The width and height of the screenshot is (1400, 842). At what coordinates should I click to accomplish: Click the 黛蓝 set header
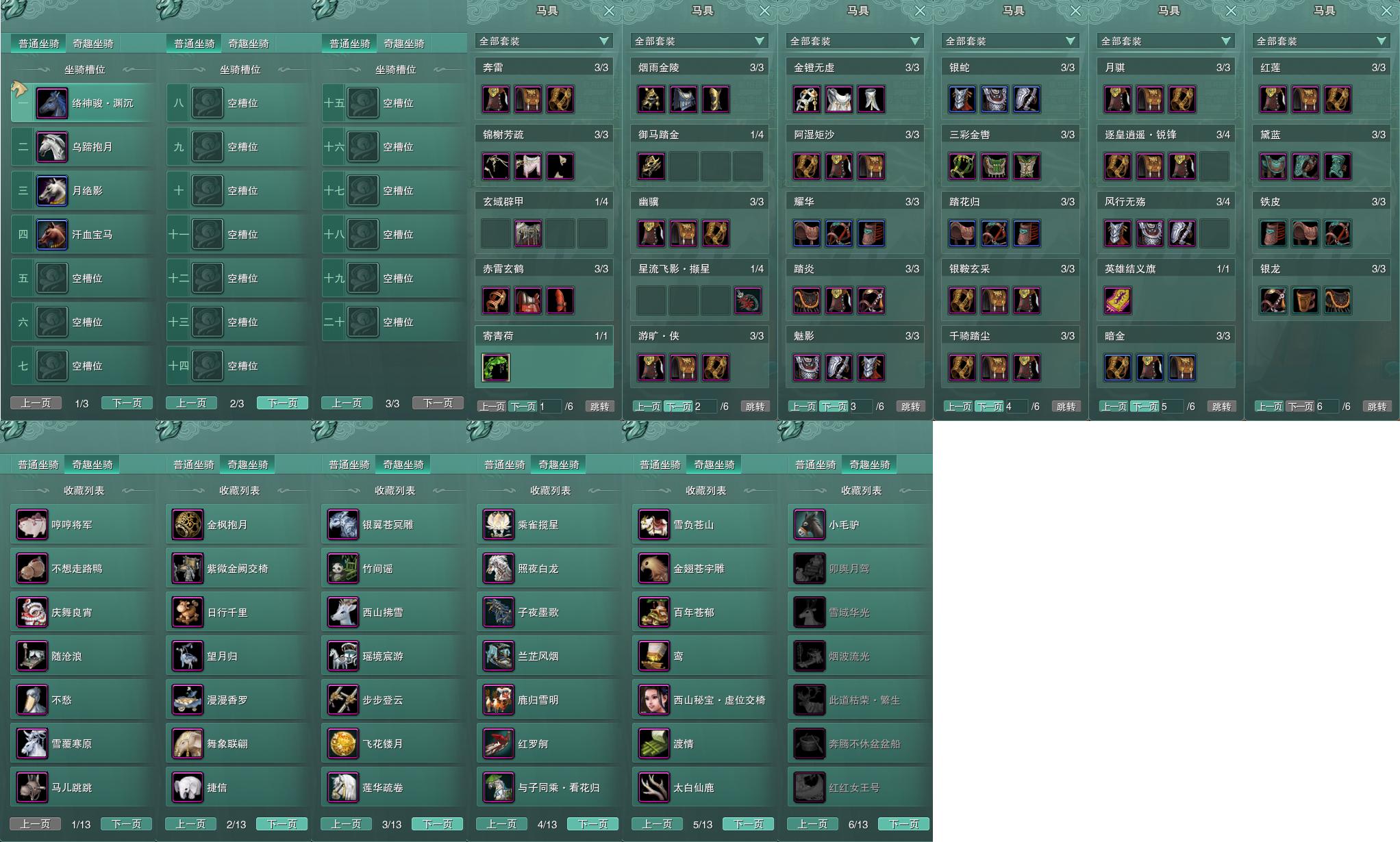pyautogui.click(x=1321, y=135)
